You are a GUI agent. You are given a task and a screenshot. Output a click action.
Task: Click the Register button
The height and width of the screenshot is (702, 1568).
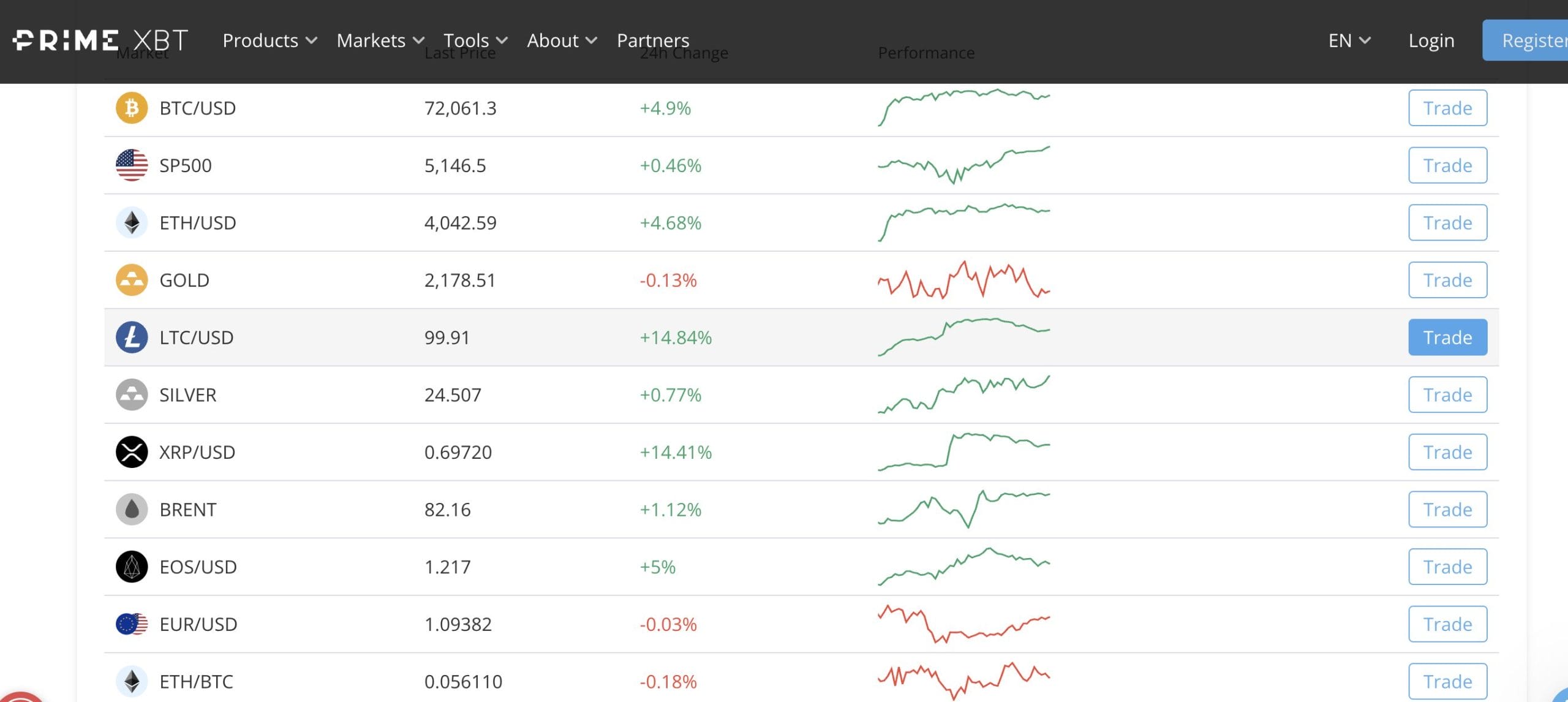point(1525,40)
